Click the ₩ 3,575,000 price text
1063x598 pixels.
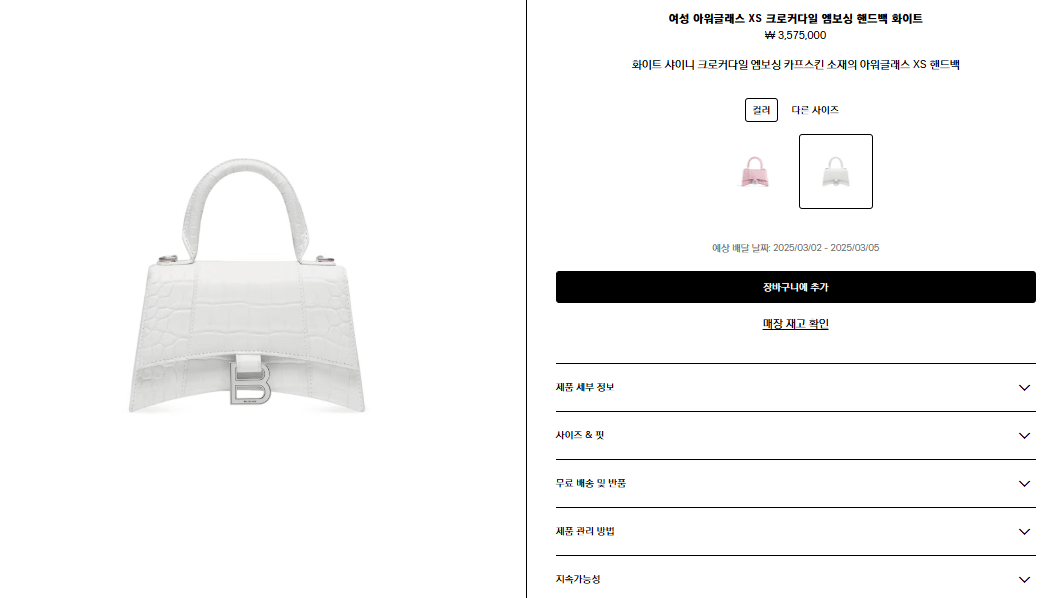click(x=795, y=35)
